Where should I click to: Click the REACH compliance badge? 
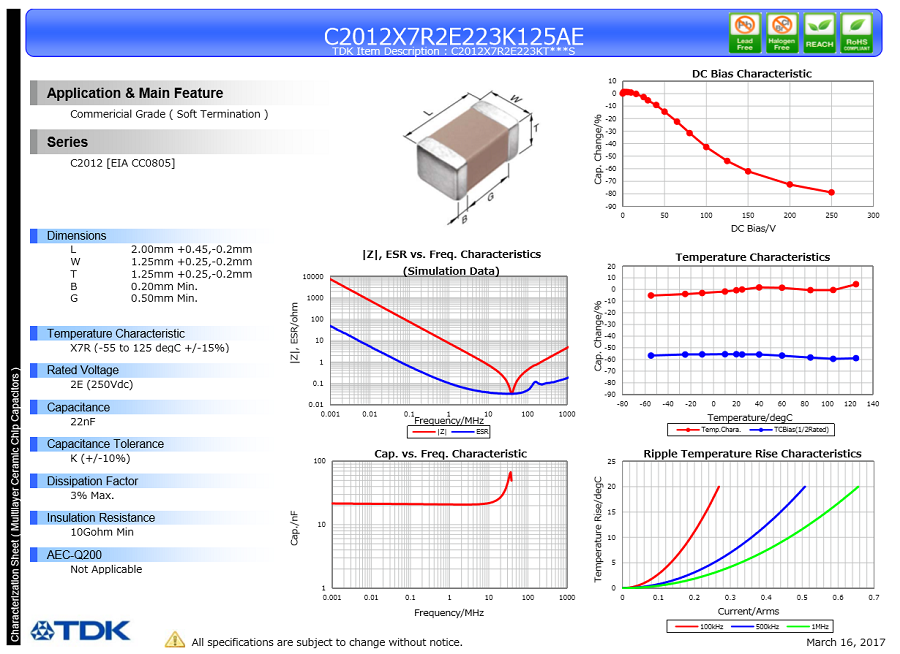click(x=819, y=33)
